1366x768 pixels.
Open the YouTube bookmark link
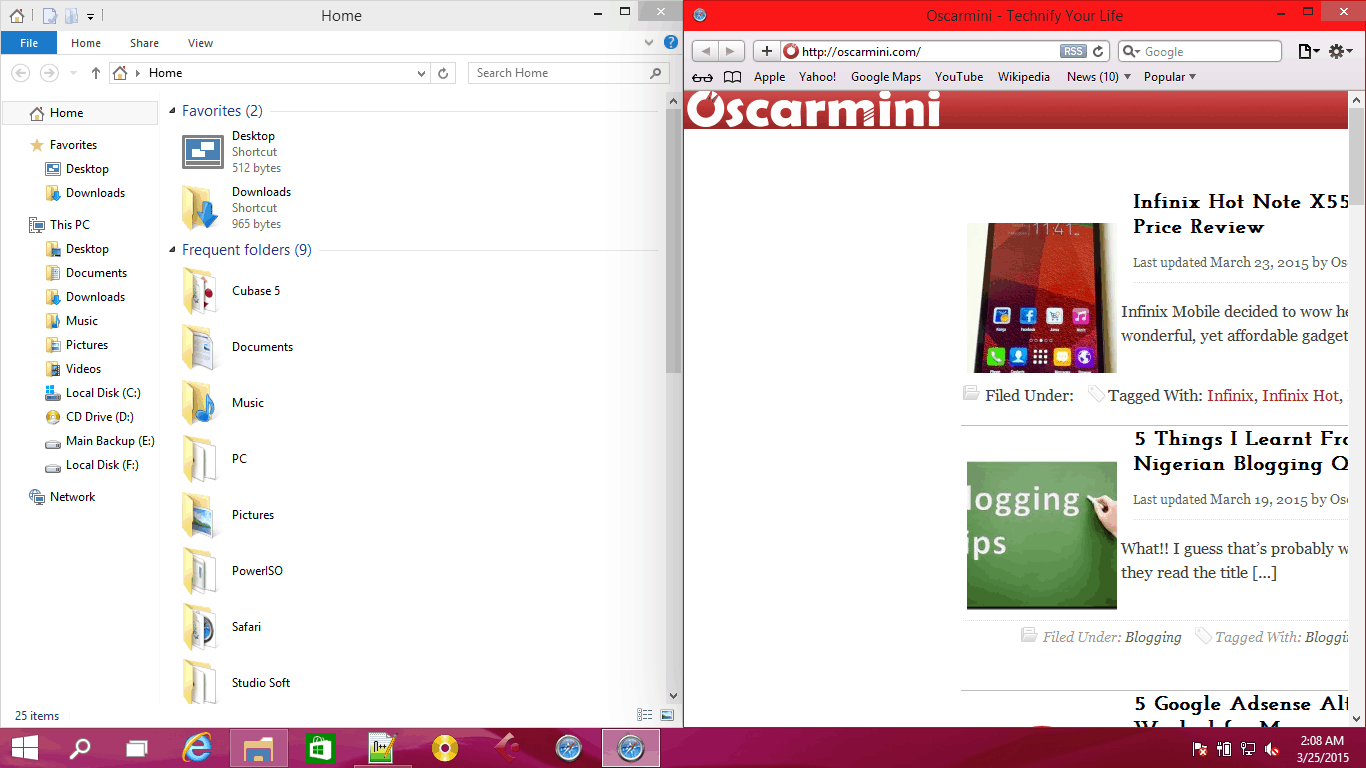click(958, 77)
